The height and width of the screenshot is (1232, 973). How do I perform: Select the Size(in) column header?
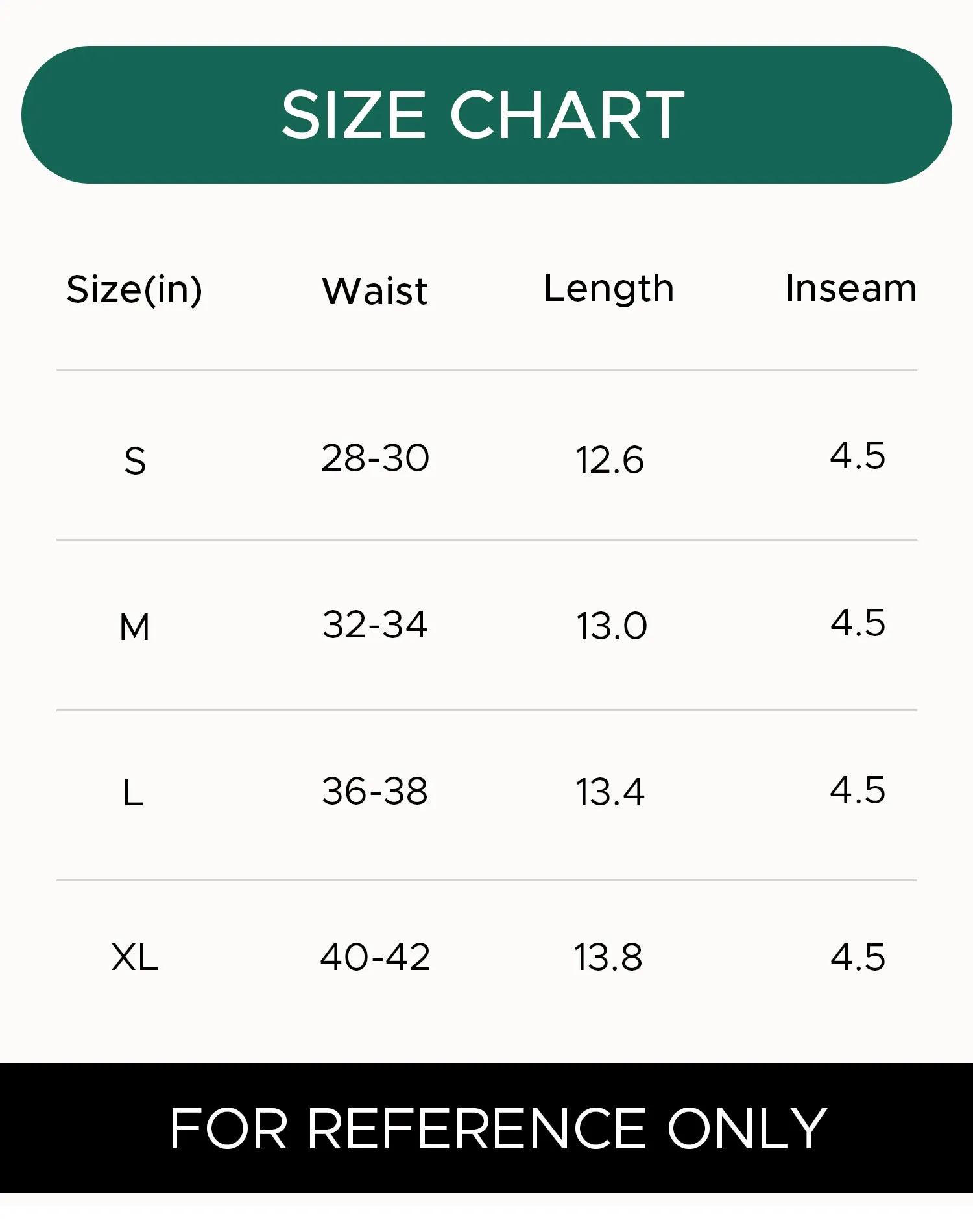(134, 289)
